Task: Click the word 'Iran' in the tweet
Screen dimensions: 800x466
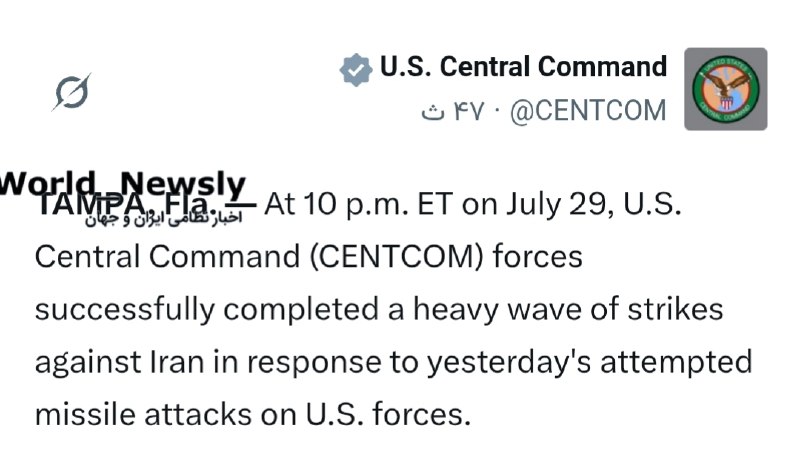Action: tap(177, 362)
